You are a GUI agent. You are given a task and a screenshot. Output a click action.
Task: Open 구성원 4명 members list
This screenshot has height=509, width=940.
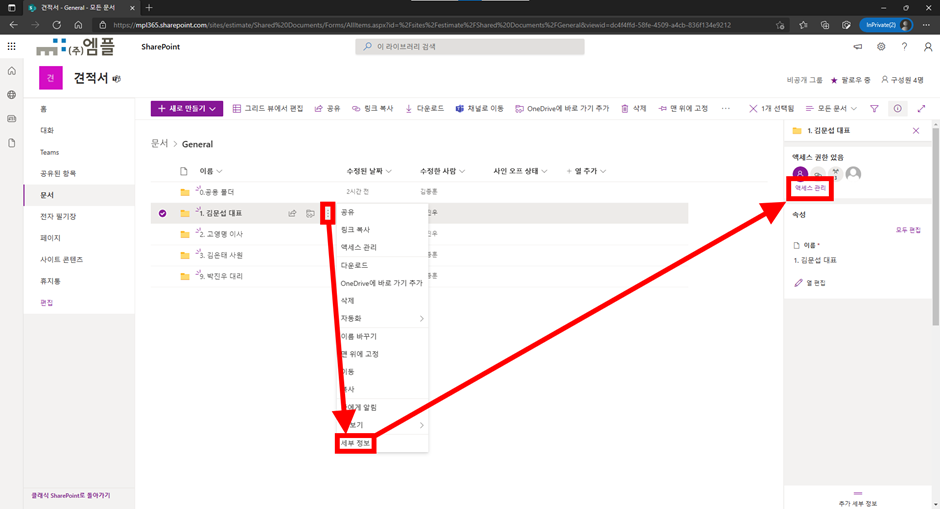[x=902, y=80]
